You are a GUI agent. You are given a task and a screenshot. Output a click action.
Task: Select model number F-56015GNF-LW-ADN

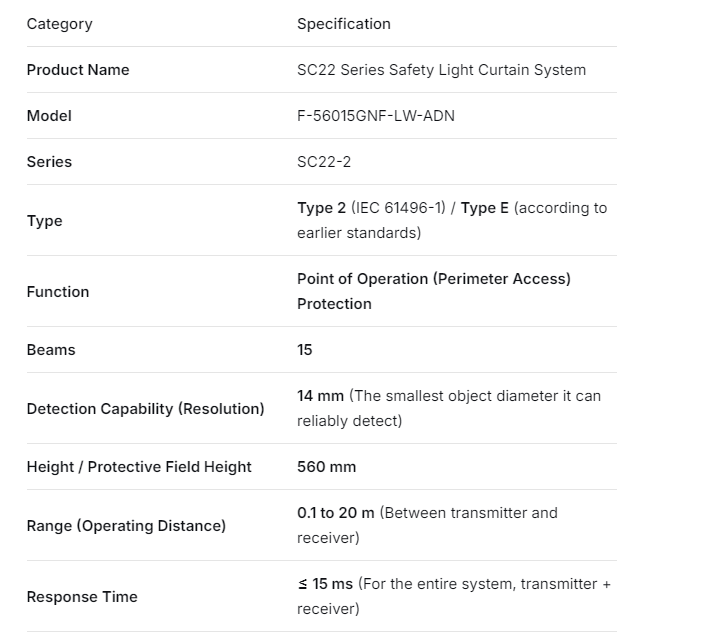pyautogui.click(x=376, y=116)
